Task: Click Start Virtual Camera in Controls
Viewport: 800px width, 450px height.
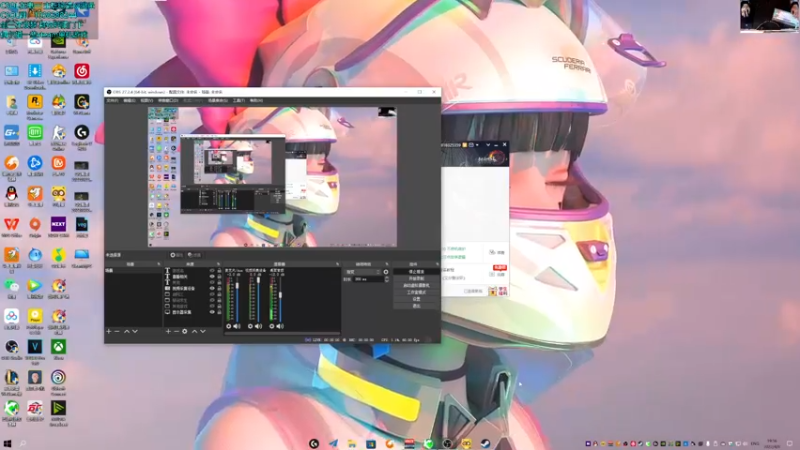Action: pos(416,286)
